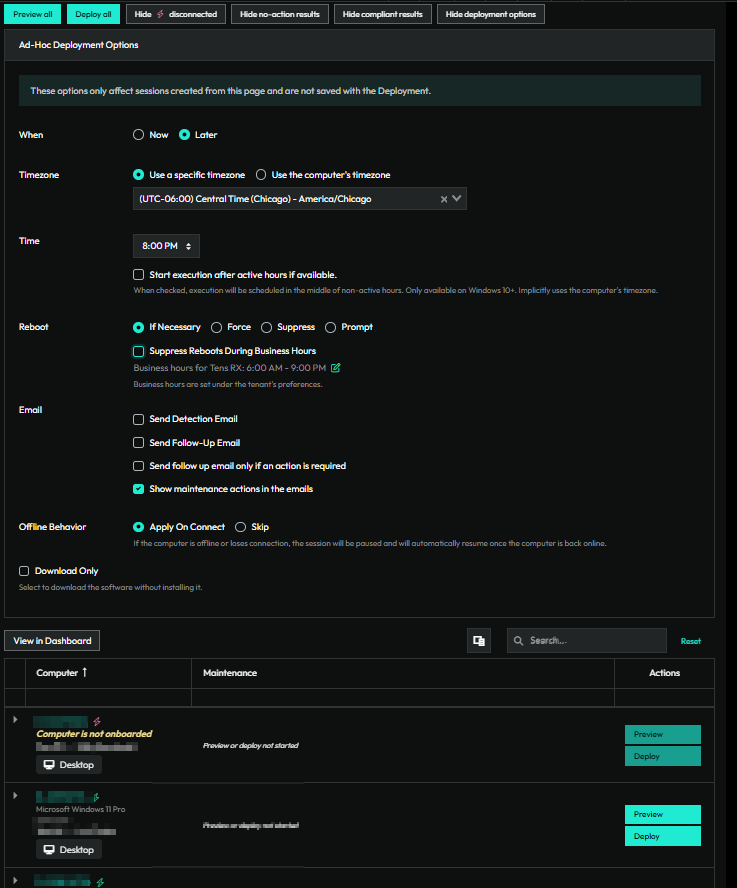Enable Suppress Reboots During Business Hours

click(139, 351)
